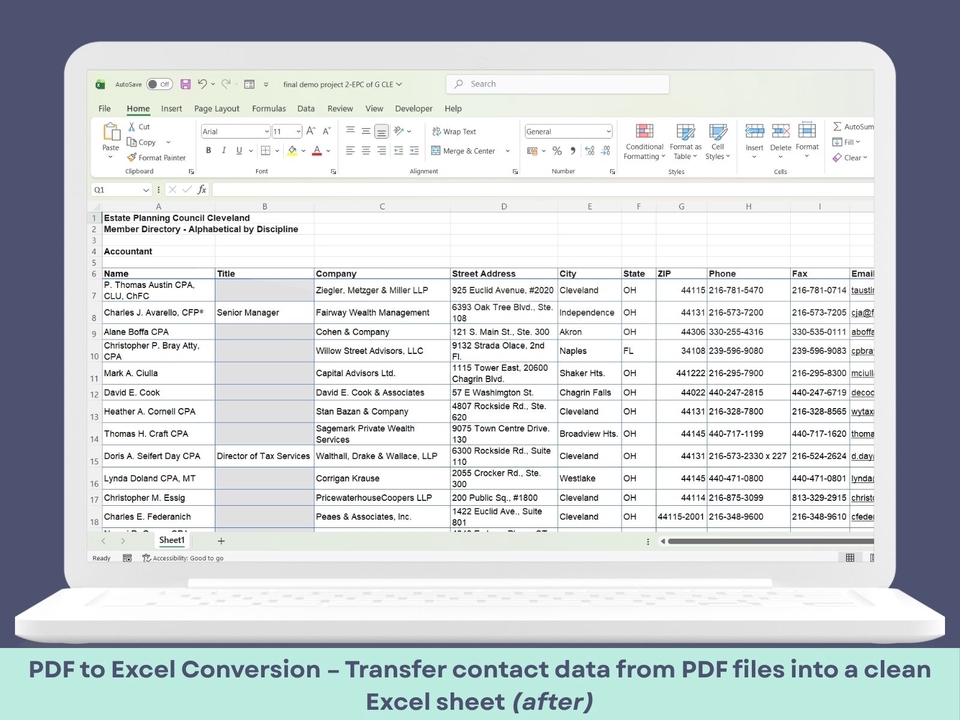
Task: Toggle Italic formatting
Action: click(x=223, y=151)
